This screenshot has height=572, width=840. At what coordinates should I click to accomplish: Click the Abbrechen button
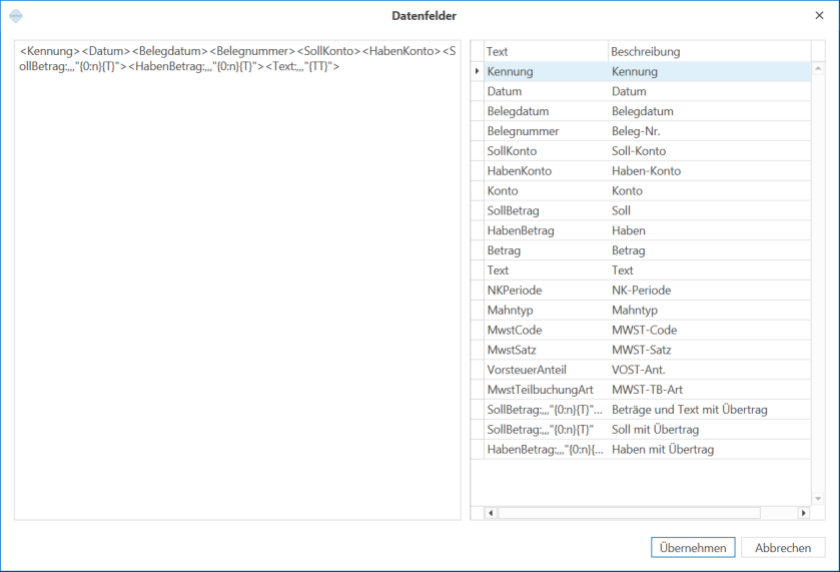point(783,547)
